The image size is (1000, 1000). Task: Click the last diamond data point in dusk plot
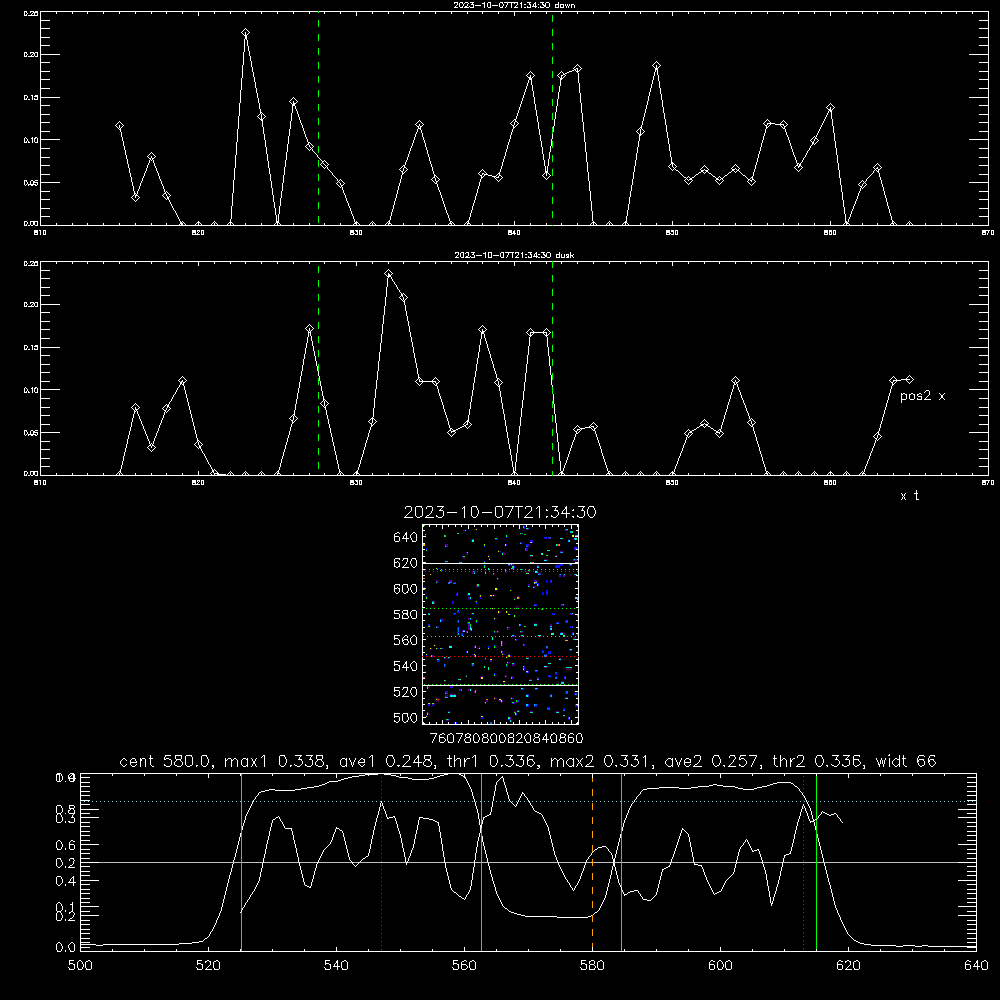pyautogui.click(x=909, y=380)
